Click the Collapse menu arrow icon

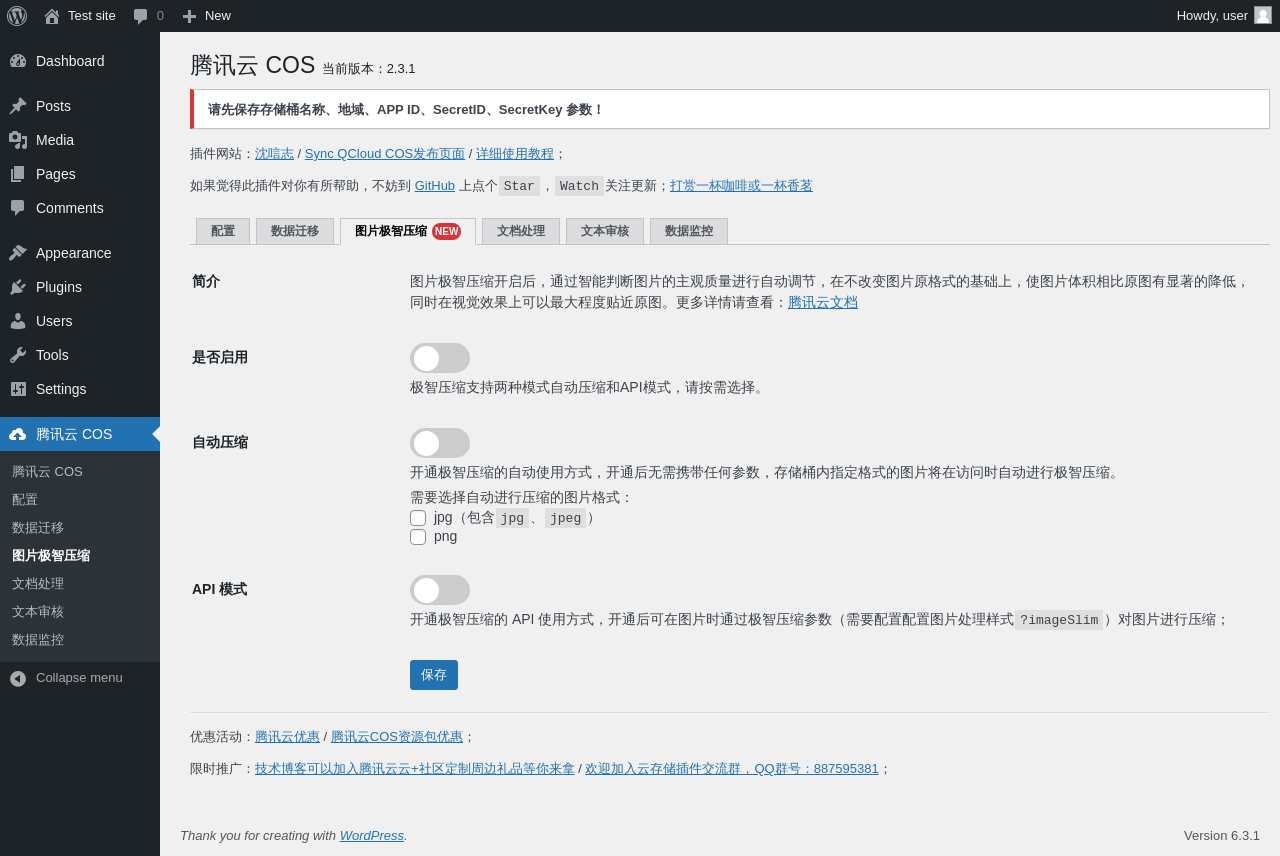[18, 678]
